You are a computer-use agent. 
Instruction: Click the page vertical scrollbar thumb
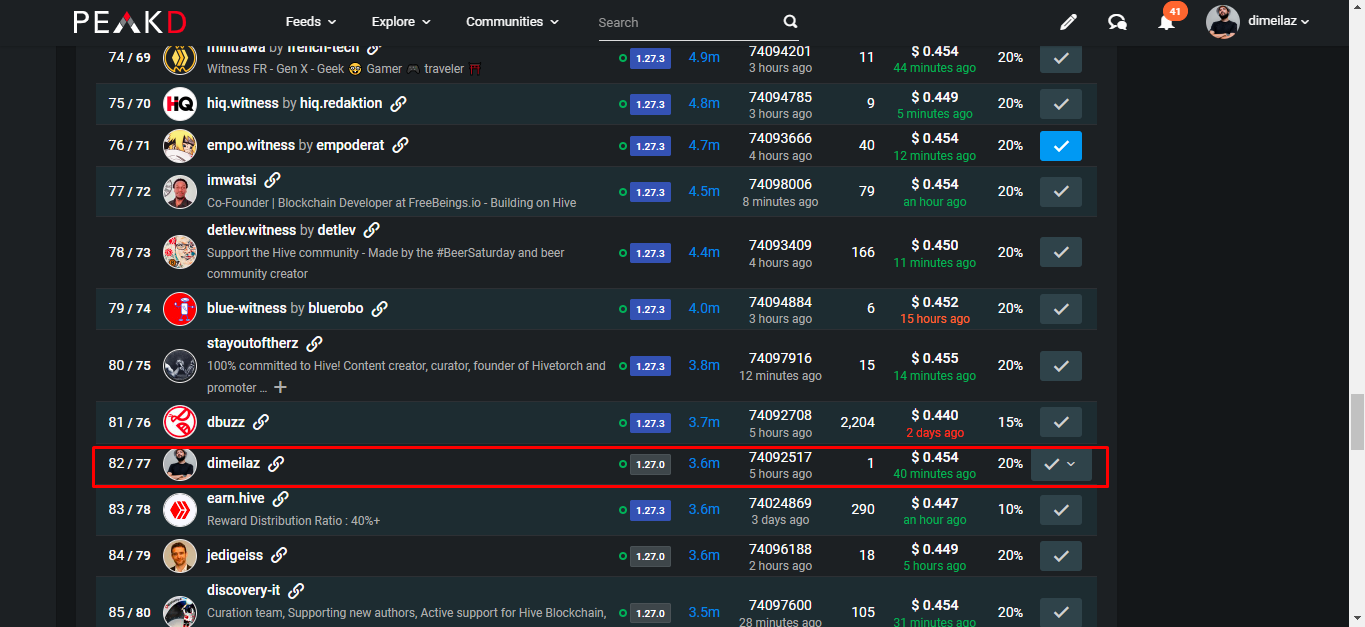tap(1357, 421)
